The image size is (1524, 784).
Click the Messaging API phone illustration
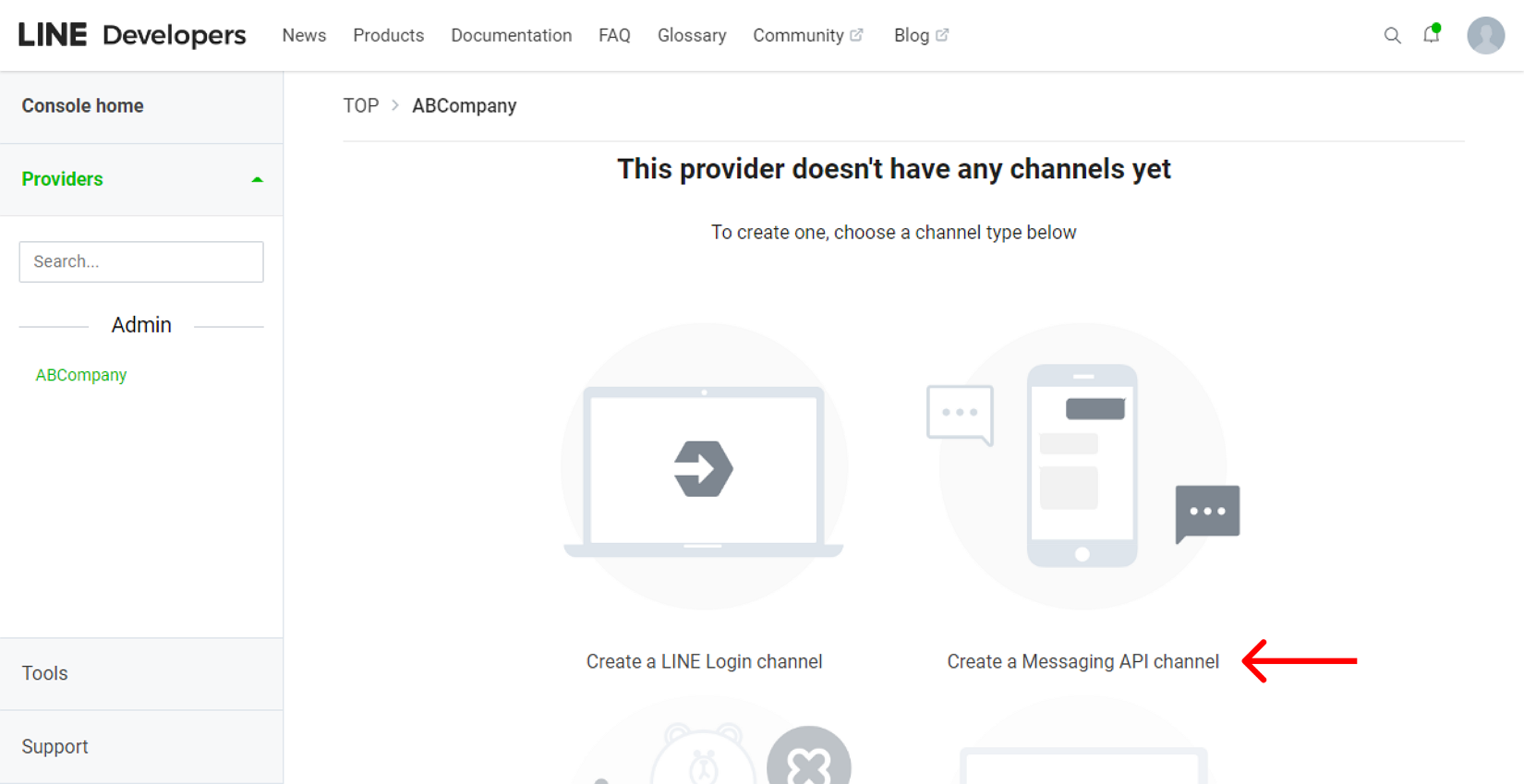click(x=1083, y=466)
